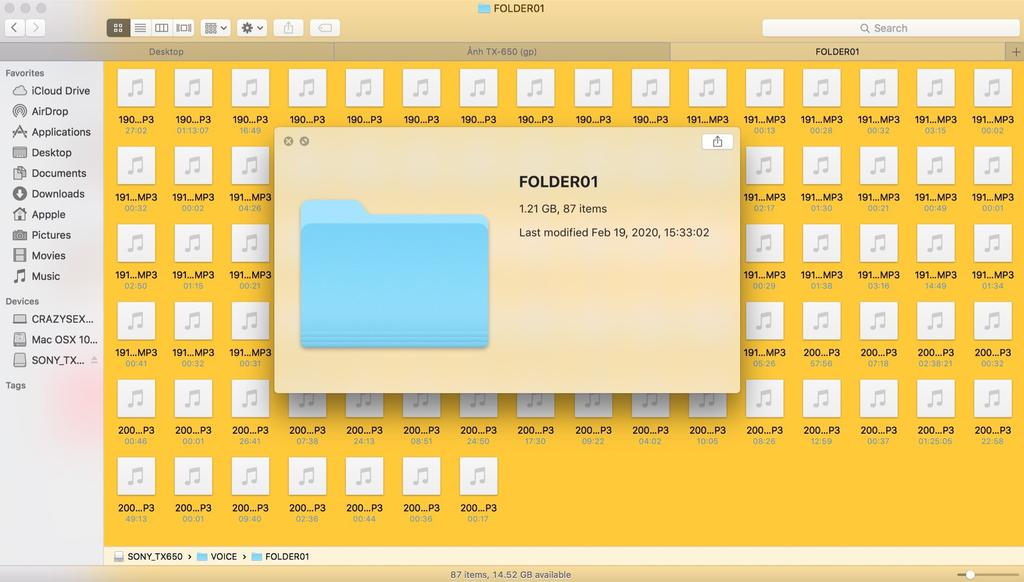1024x582 pixels.
Task: Click the Share button in the Finder toolbar
Action: [x=288, y=27]
